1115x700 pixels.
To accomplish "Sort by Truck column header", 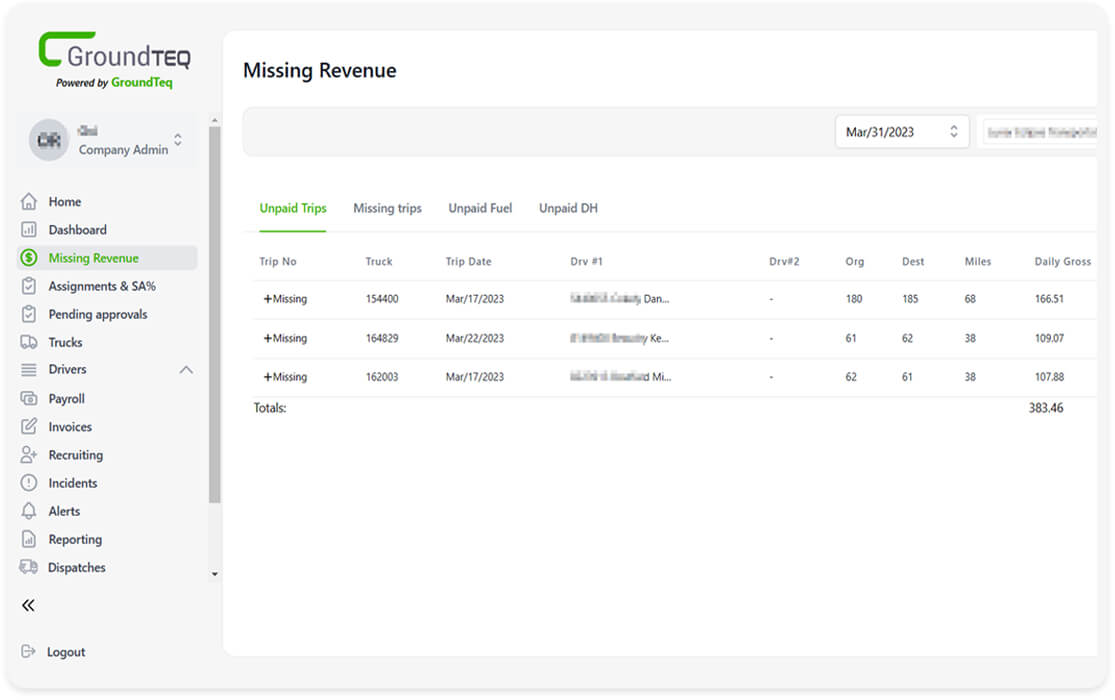I will point(379,262).
